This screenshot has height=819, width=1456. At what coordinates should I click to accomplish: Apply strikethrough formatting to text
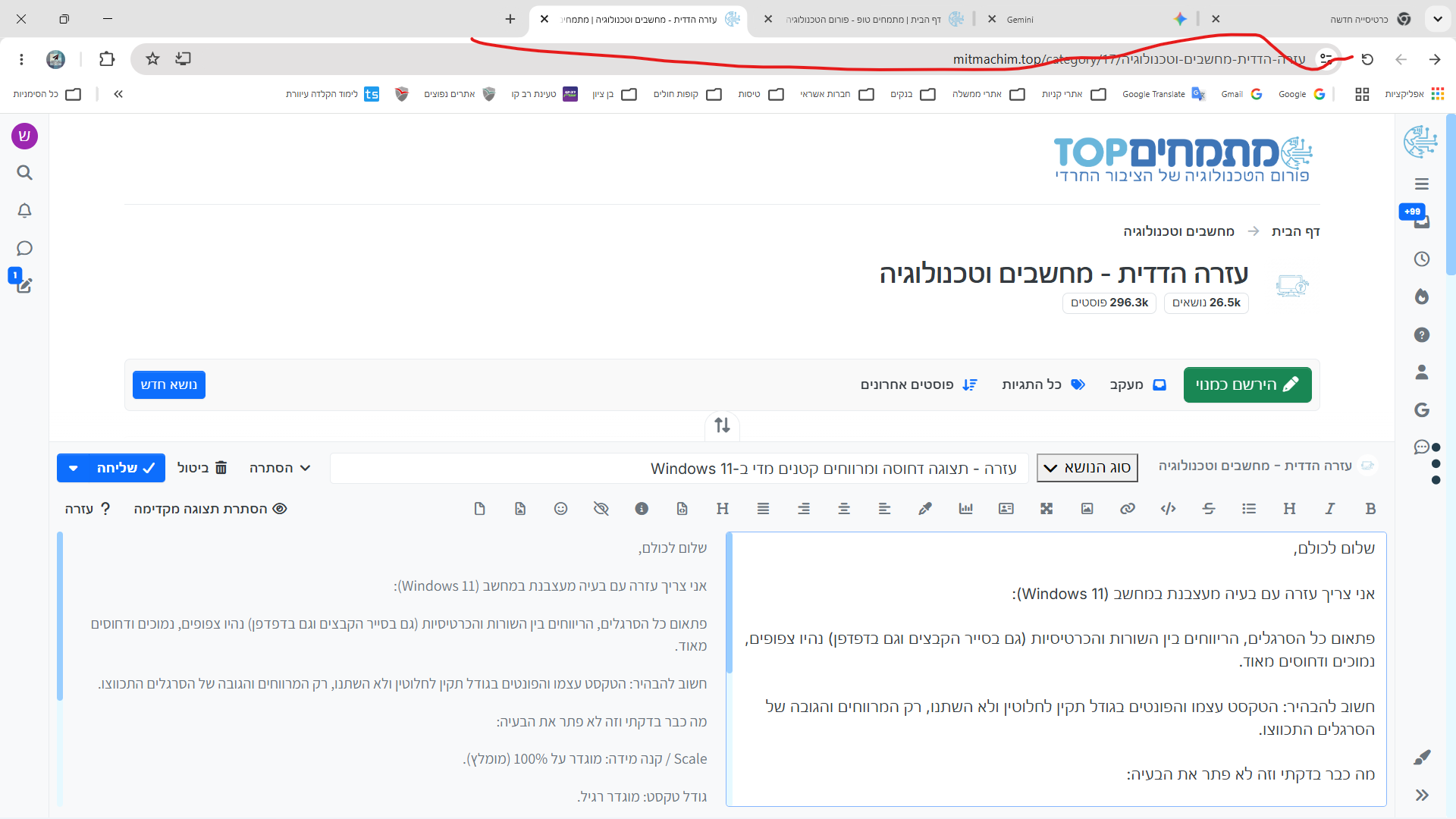point(1209,509)
